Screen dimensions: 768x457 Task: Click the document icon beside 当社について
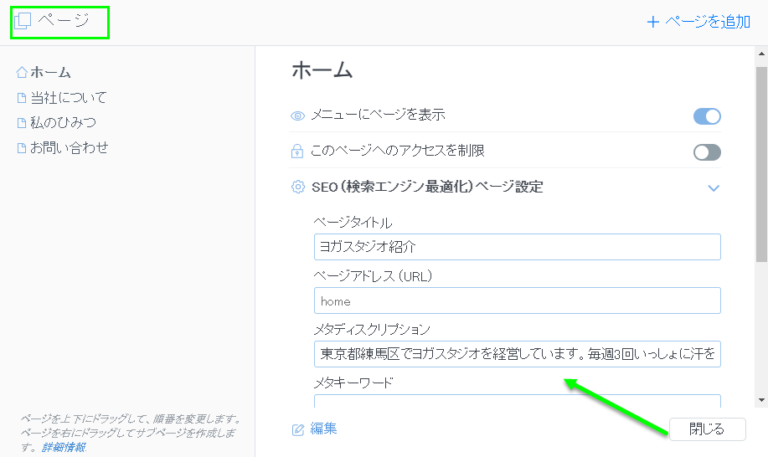click(21, 98)
